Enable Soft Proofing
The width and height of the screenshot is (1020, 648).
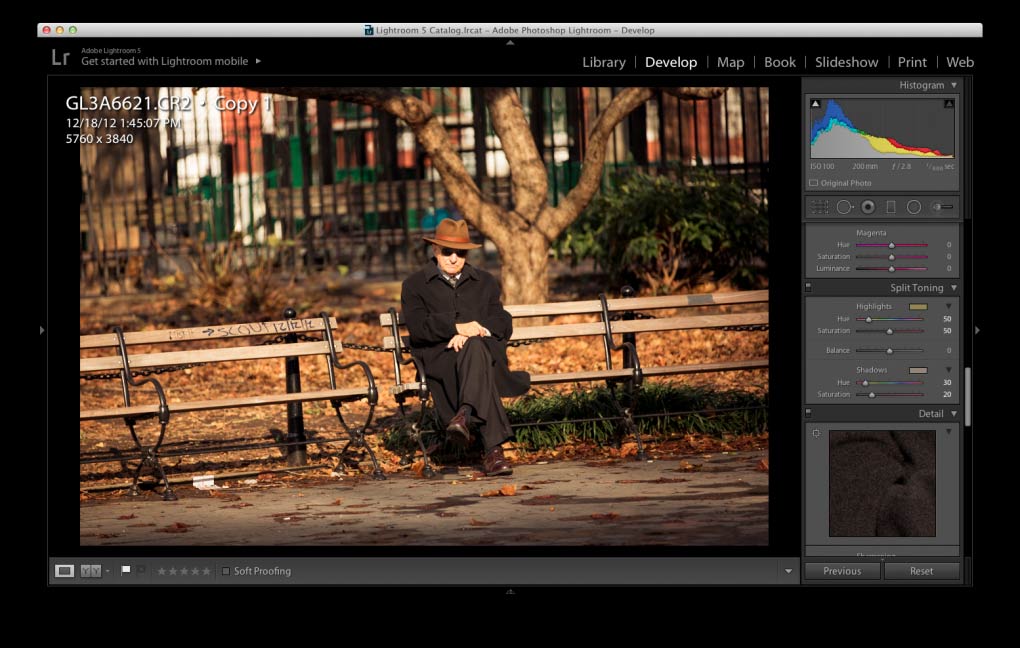pyautogui.click(x=226, y=570)
